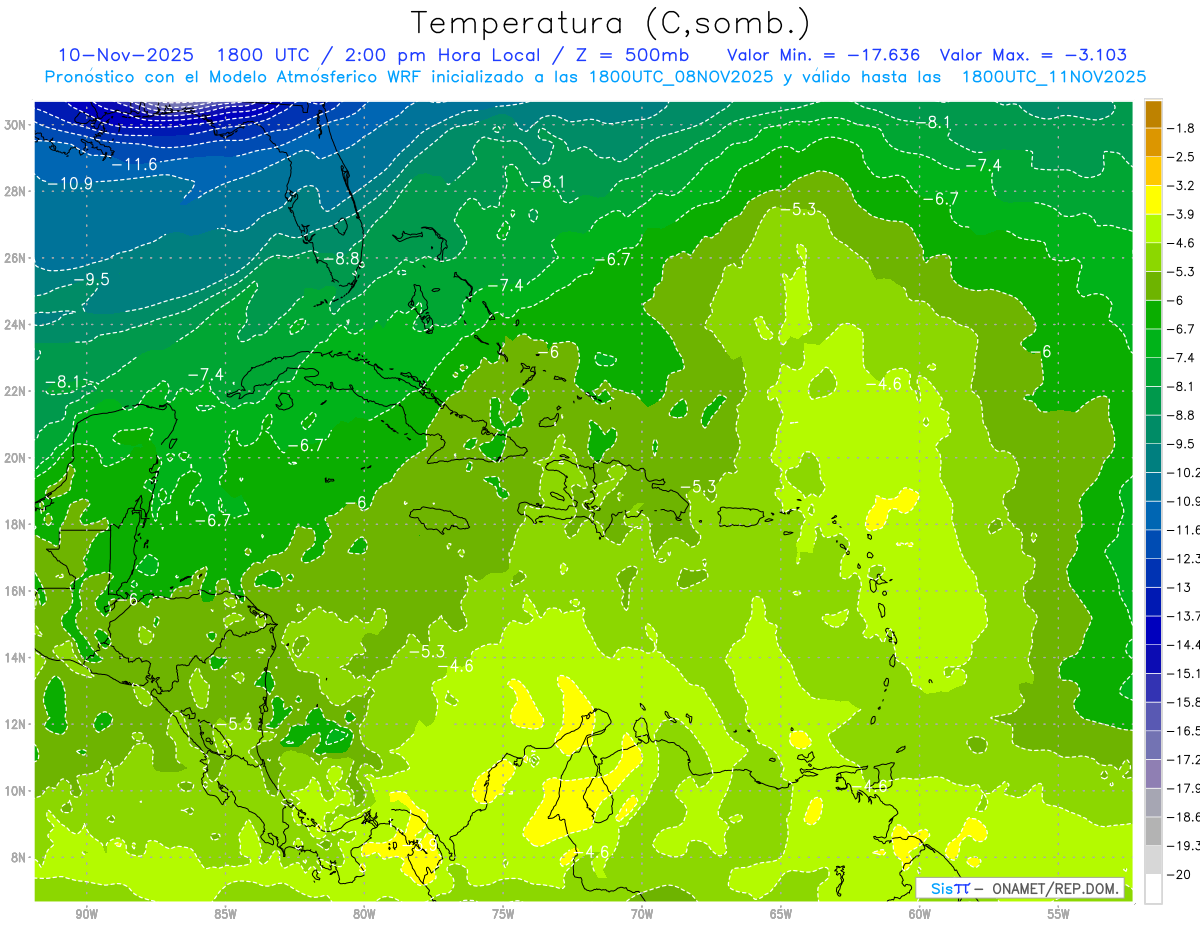The image size is (1200, 927).
Task: Click the -14.4 value on the colorbar
Action: tap(1184, 644)
